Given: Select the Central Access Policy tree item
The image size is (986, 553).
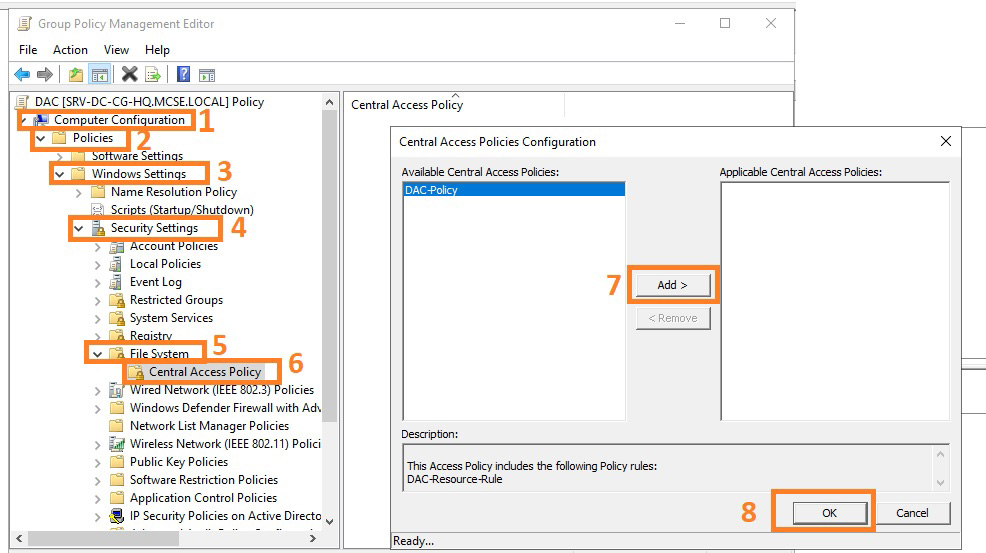Looking at the screenshot, I should pyautogui.click(x=204, y=372).
